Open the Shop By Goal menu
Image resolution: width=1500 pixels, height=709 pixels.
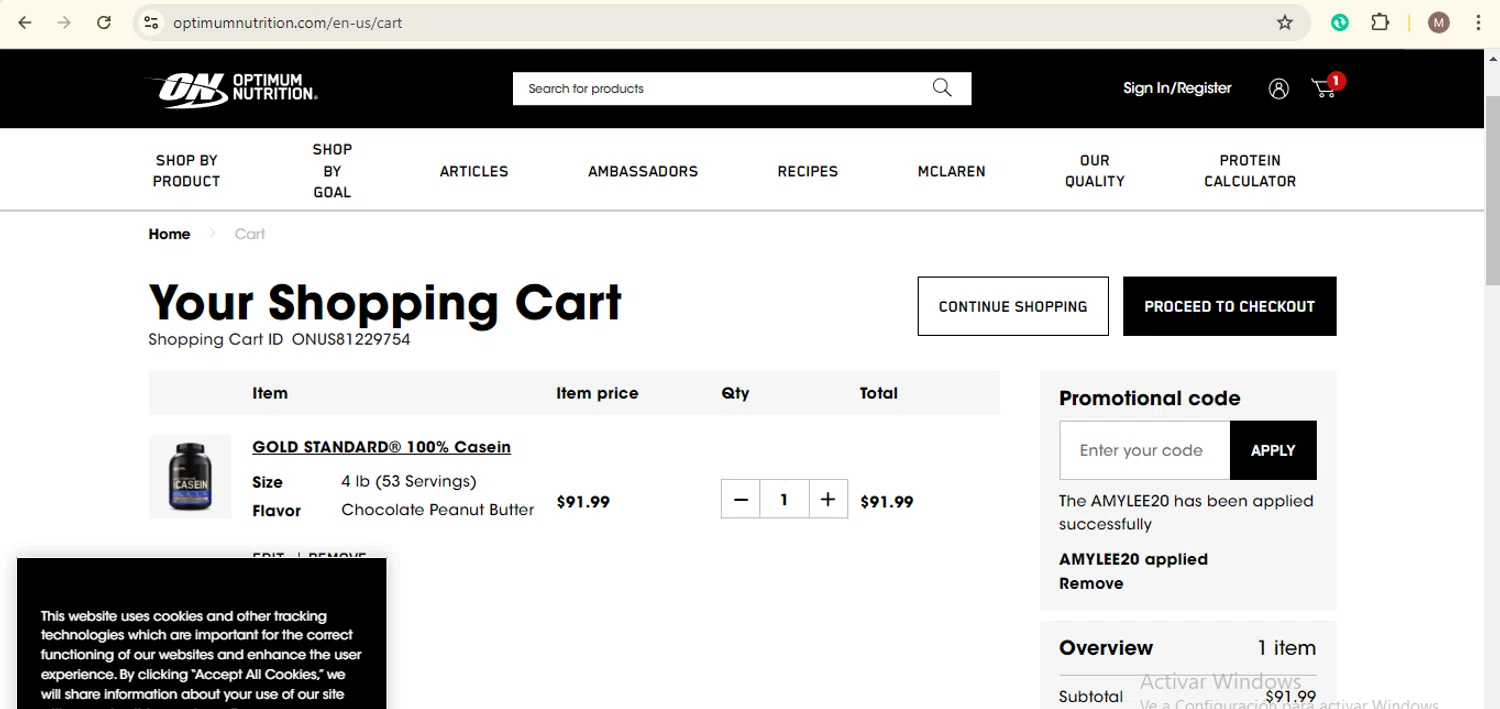332,171
